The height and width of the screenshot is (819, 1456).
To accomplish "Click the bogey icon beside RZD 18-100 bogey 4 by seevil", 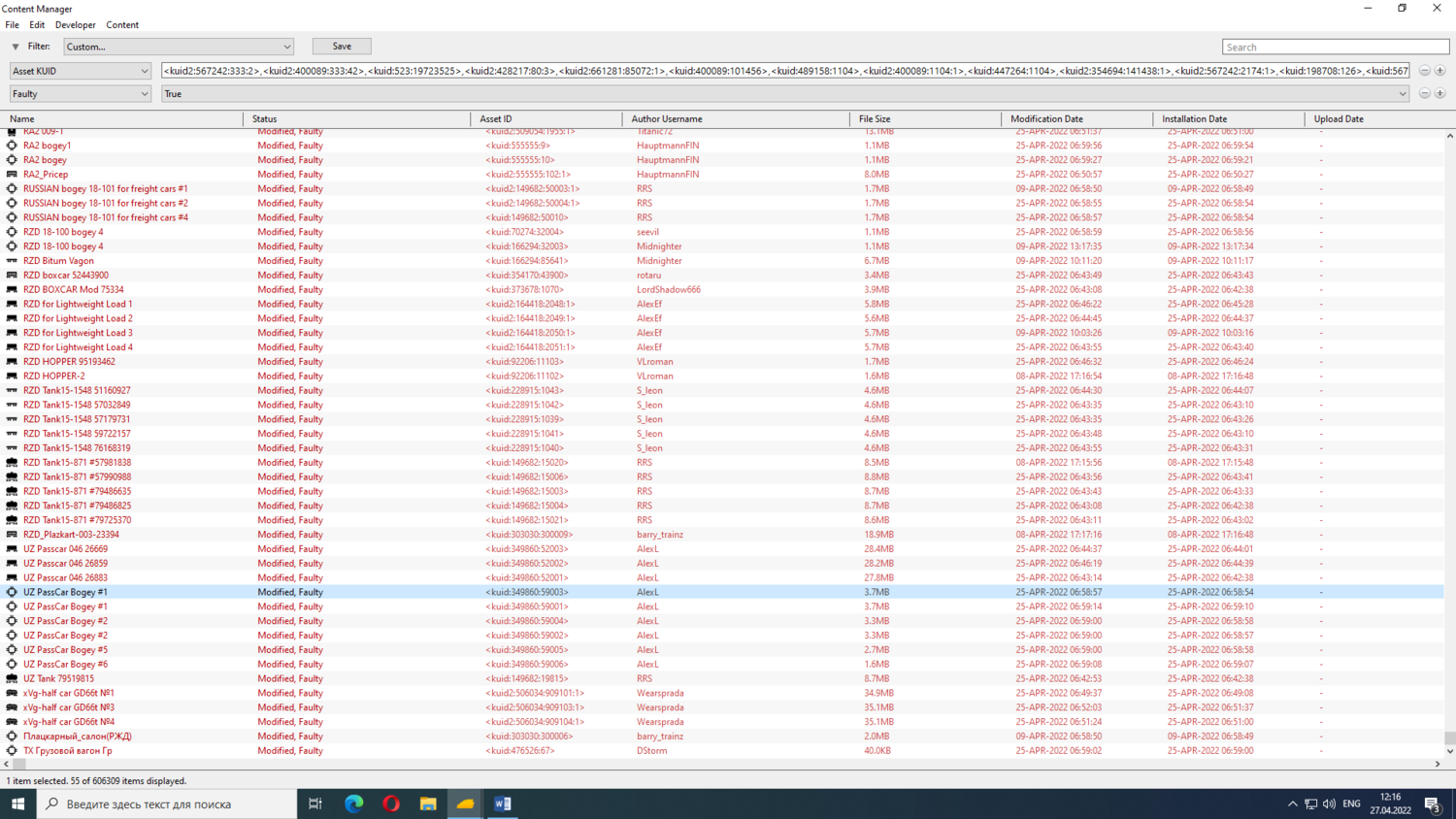I will click(x=12, y=232).
